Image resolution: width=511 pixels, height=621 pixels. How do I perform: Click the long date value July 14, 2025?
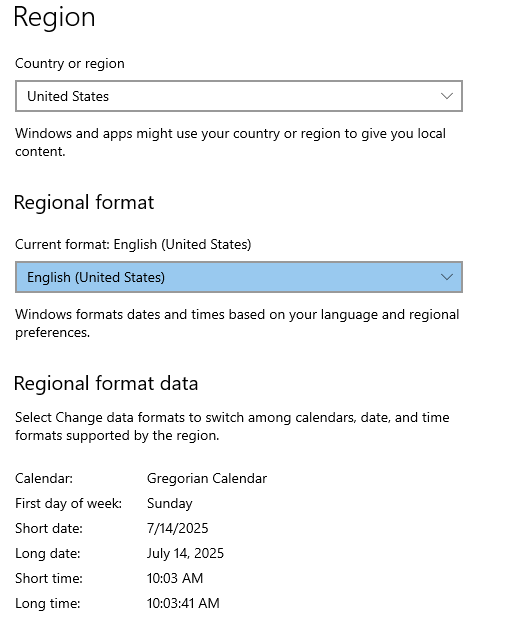coord(185,553)
